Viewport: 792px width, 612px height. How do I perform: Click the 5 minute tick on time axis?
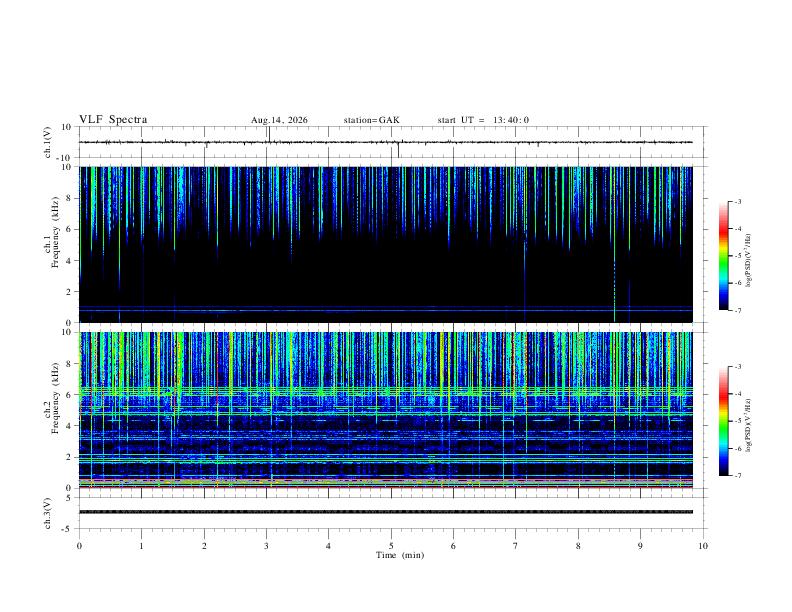tap(391, 546)
